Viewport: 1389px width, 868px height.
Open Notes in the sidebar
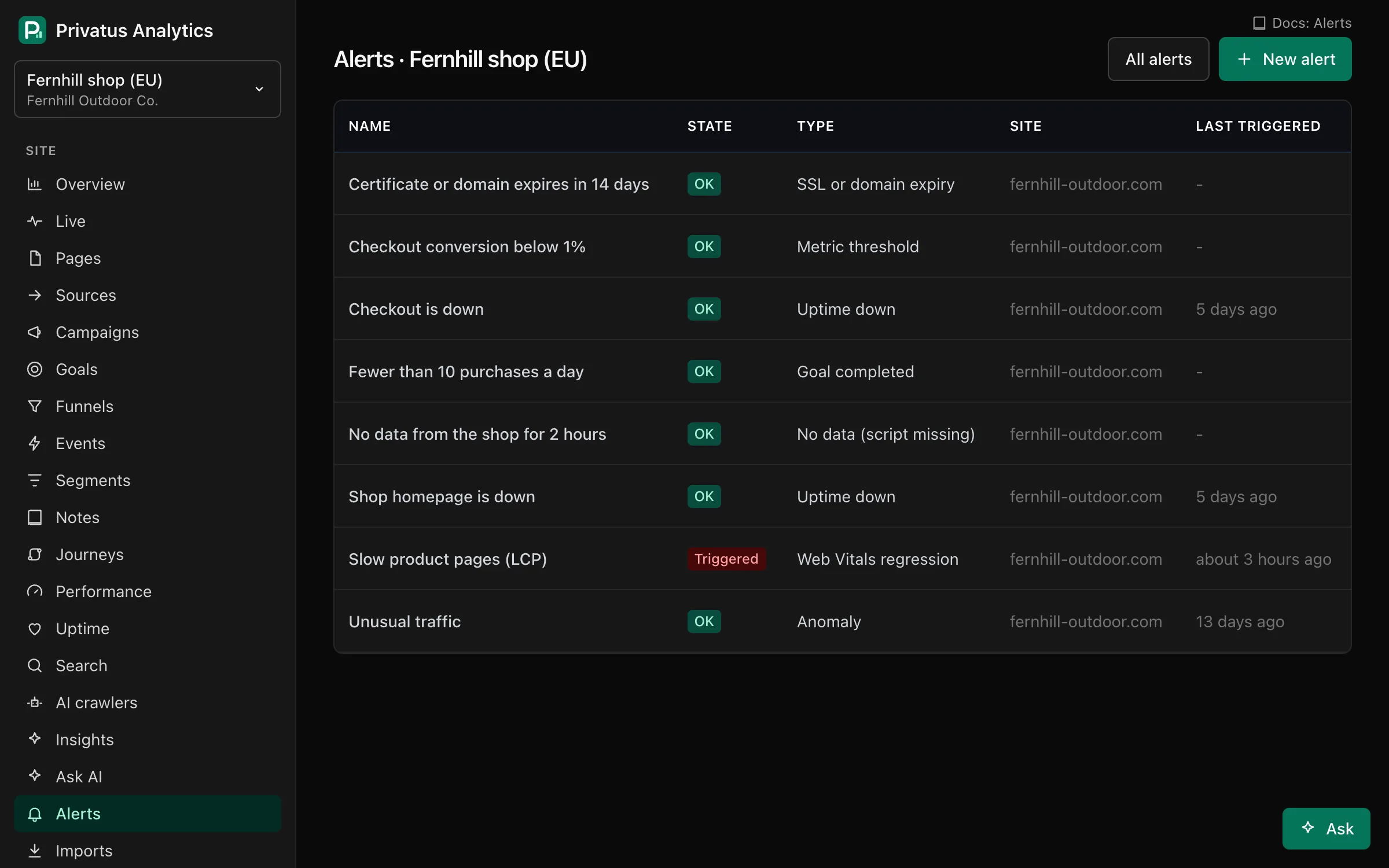point(148,517)
